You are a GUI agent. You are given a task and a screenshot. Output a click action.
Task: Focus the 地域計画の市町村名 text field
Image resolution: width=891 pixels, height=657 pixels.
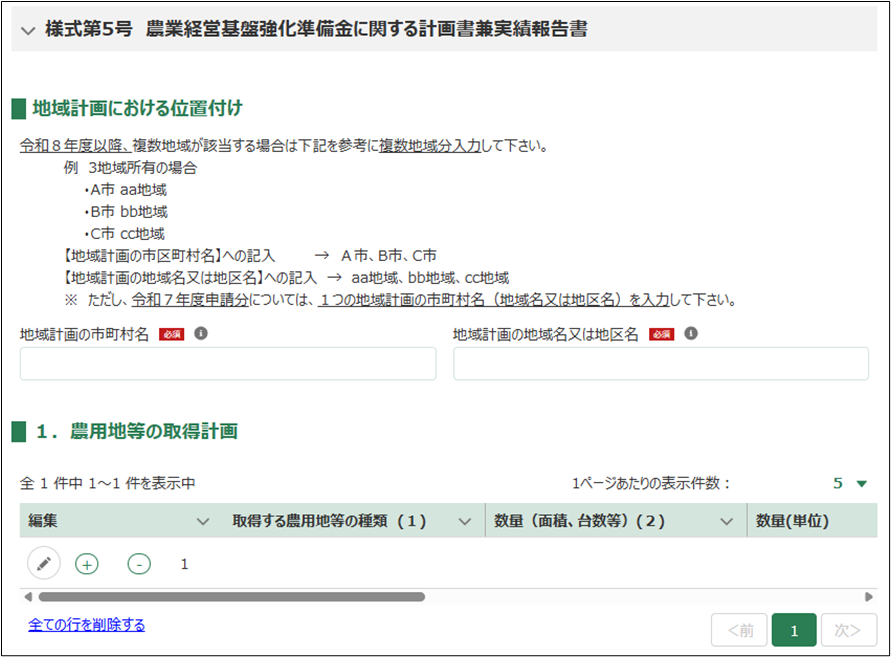228,364
